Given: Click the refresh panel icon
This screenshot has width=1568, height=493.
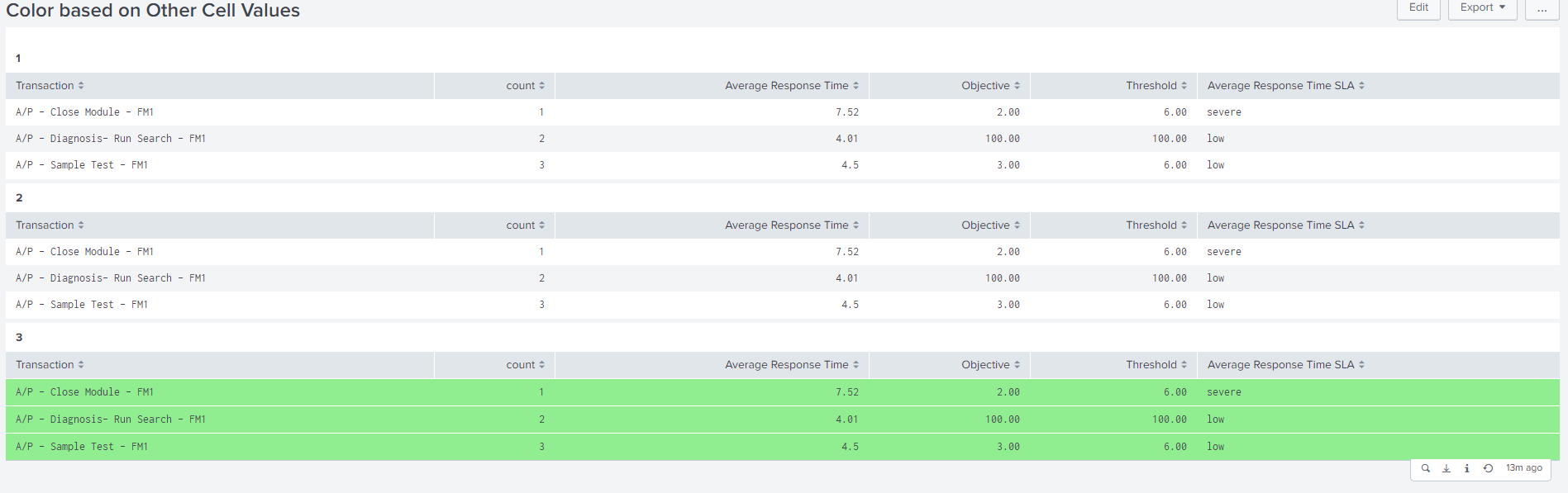Looking at the screenshot, I should [1488, 468].
